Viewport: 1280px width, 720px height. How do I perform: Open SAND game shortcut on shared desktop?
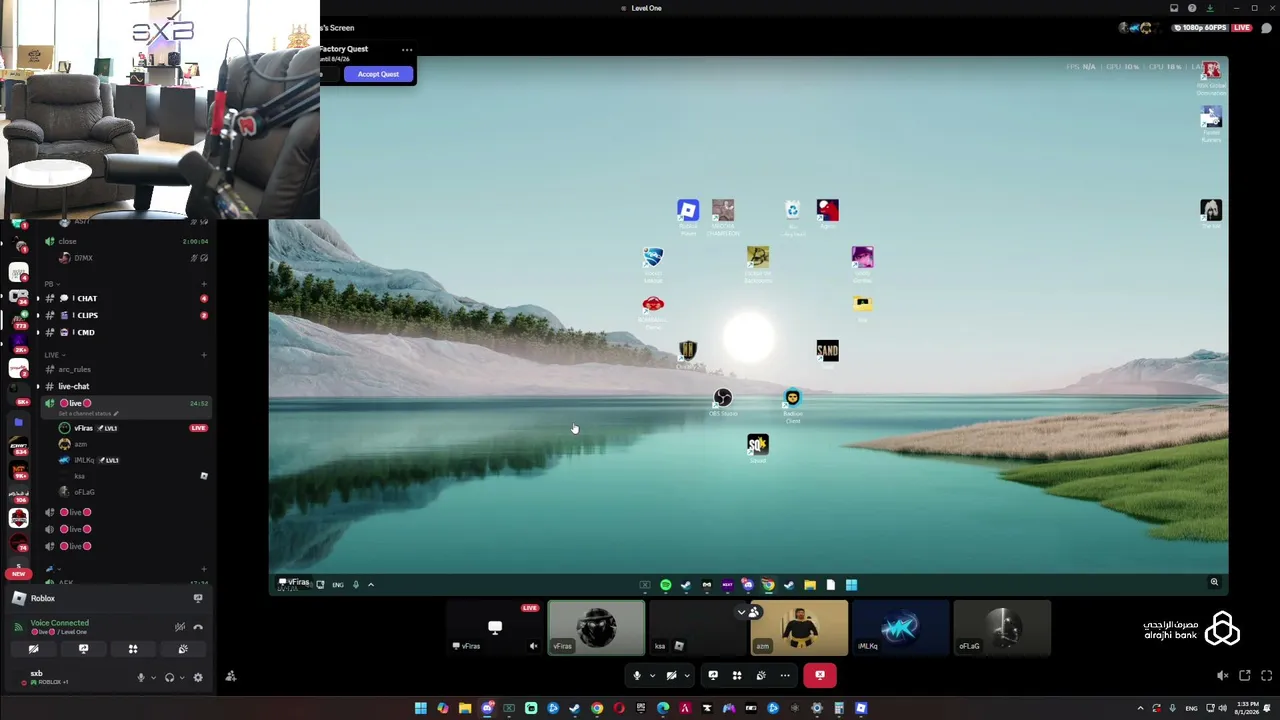[827, 353]
